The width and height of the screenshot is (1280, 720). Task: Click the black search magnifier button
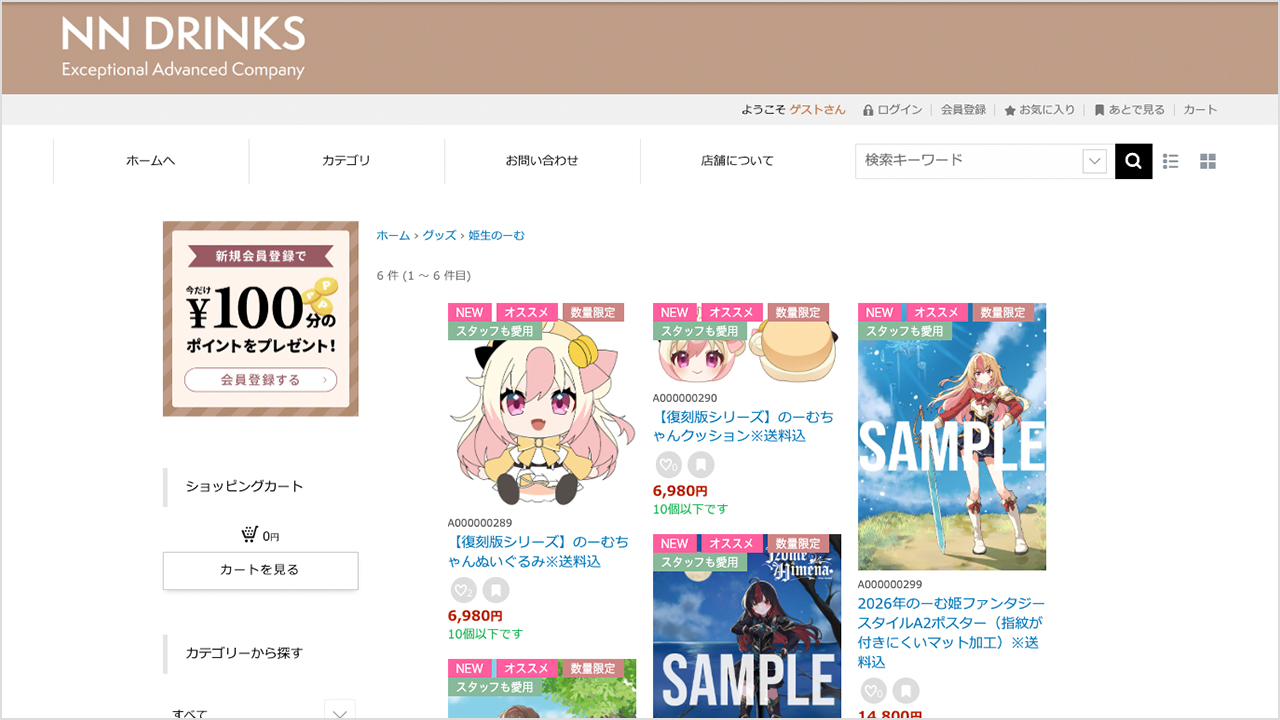tap(1133, 161)
